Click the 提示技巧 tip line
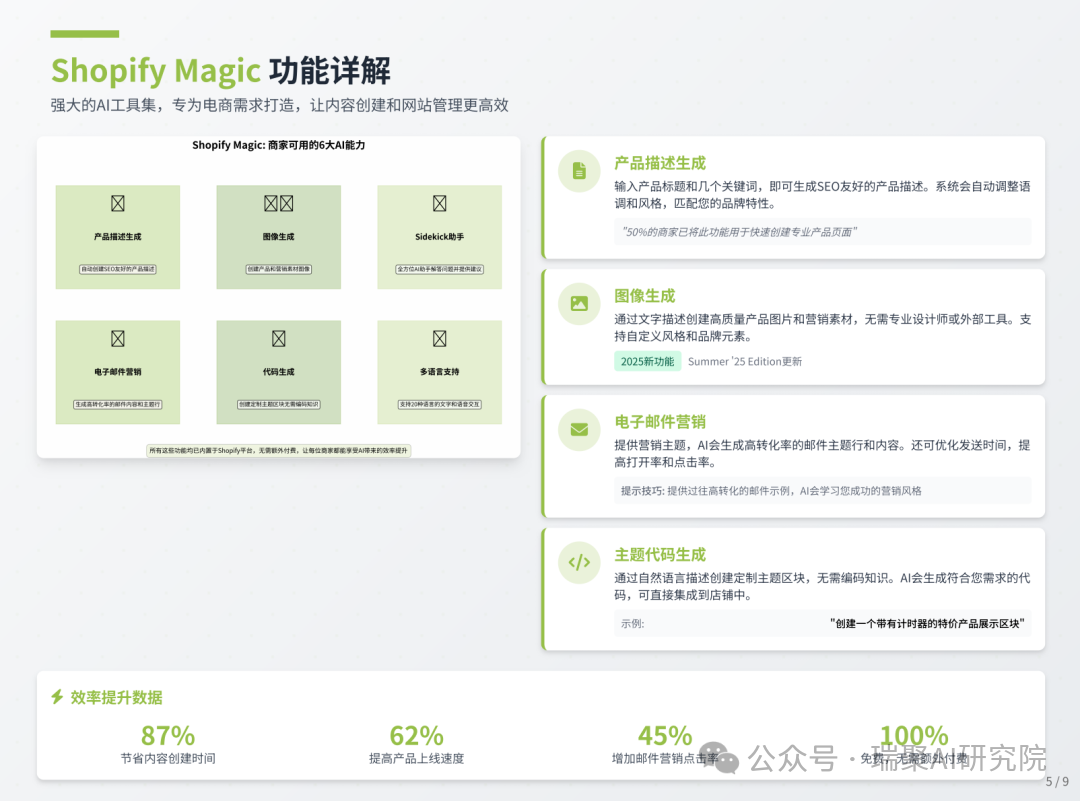 (x=771, y=491)
